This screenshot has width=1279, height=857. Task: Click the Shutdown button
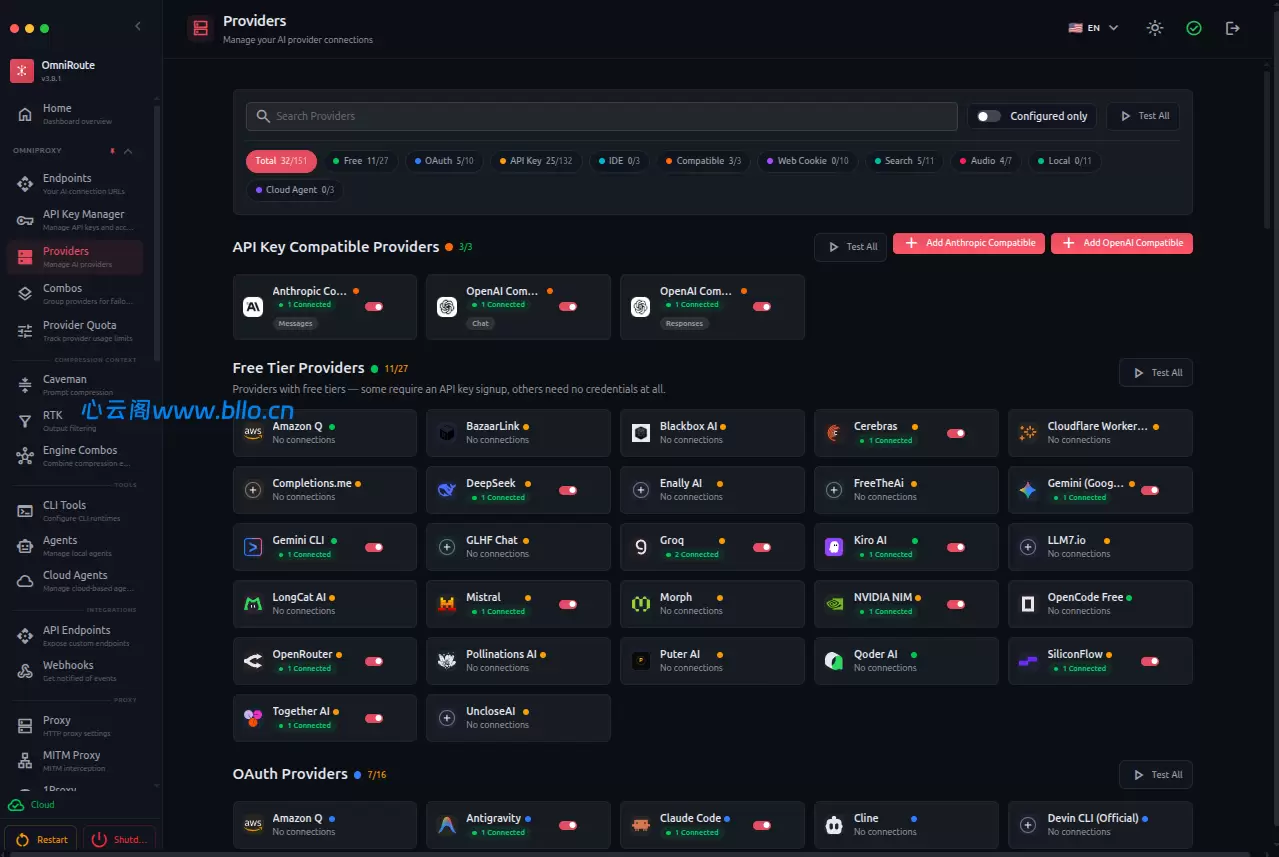[120, 840]
